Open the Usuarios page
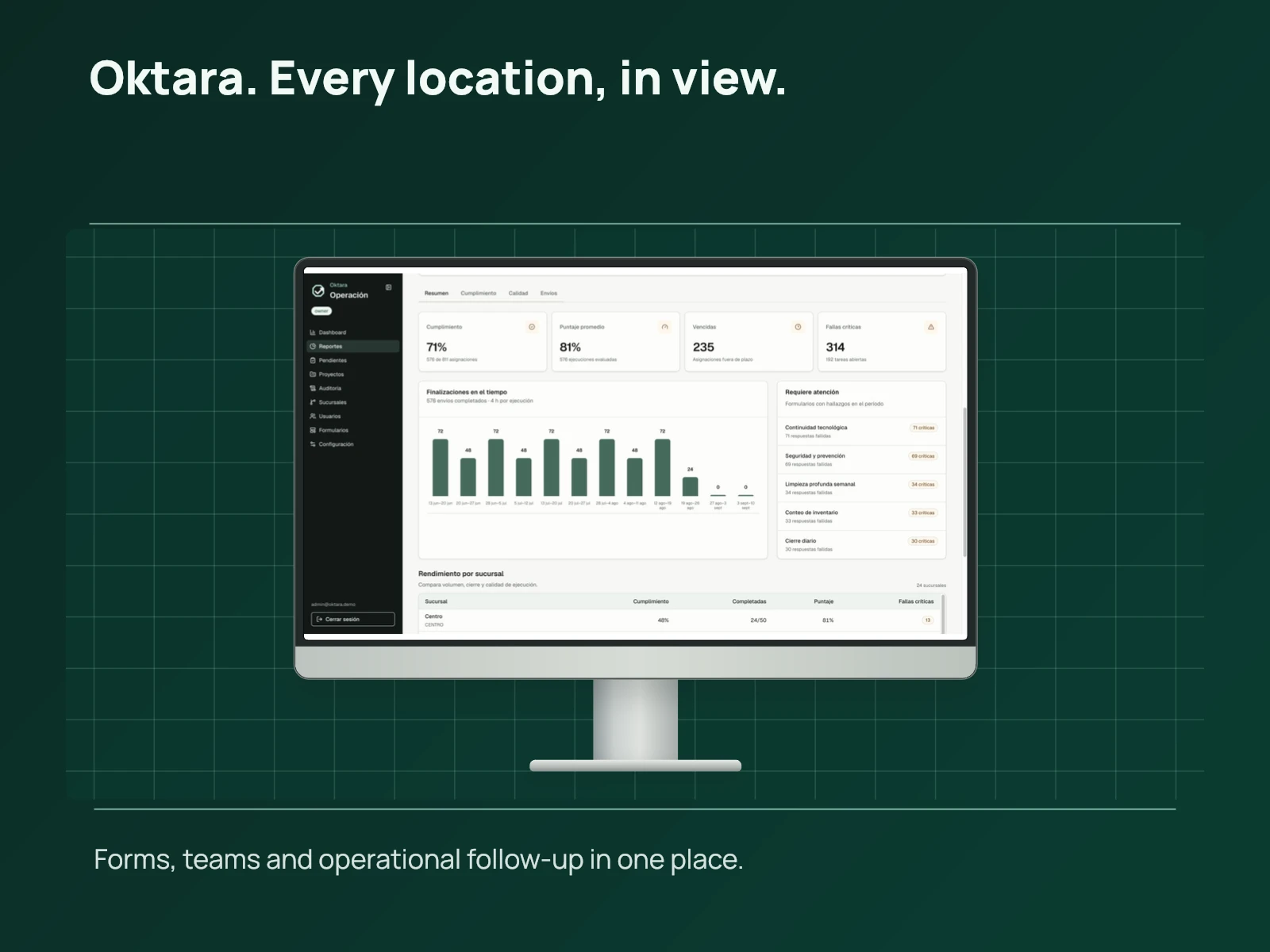Image resolution: width=1270 pixels, height=952 pixels. click(x=354, y=416)
